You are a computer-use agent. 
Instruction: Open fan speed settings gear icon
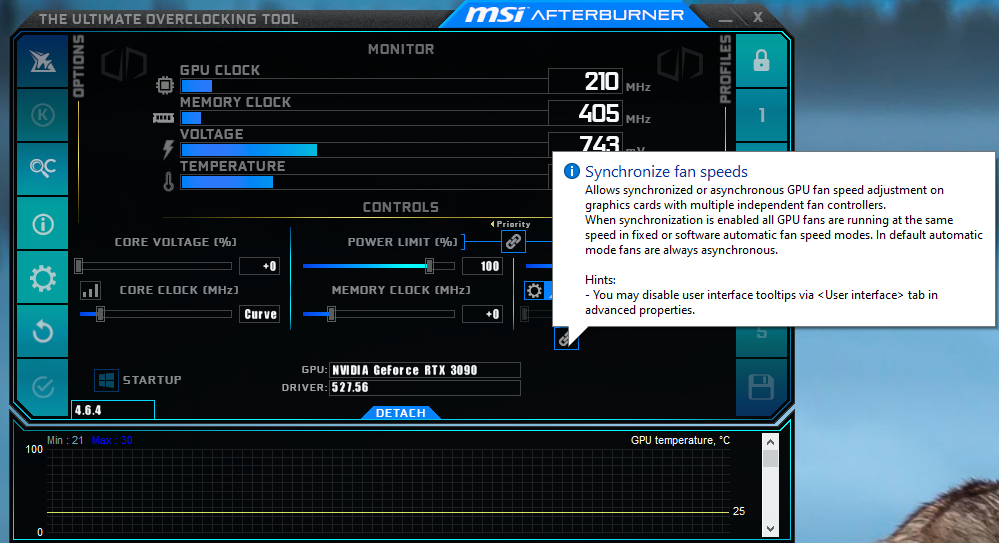click(535, 291)
